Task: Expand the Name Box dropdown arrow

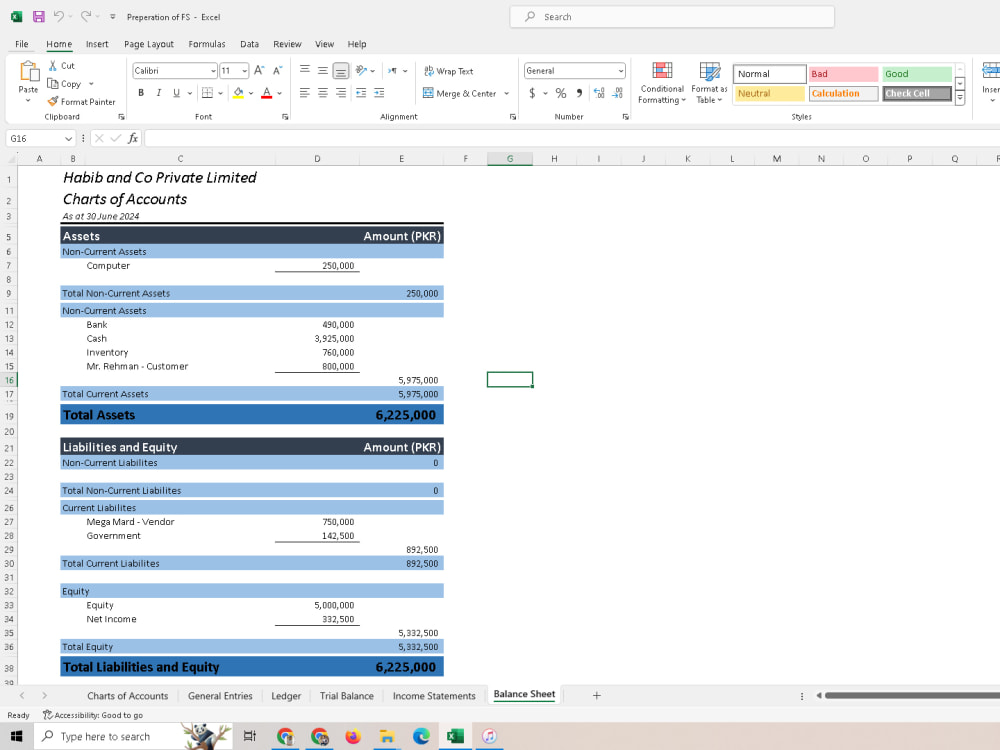Action: point(68,138)
